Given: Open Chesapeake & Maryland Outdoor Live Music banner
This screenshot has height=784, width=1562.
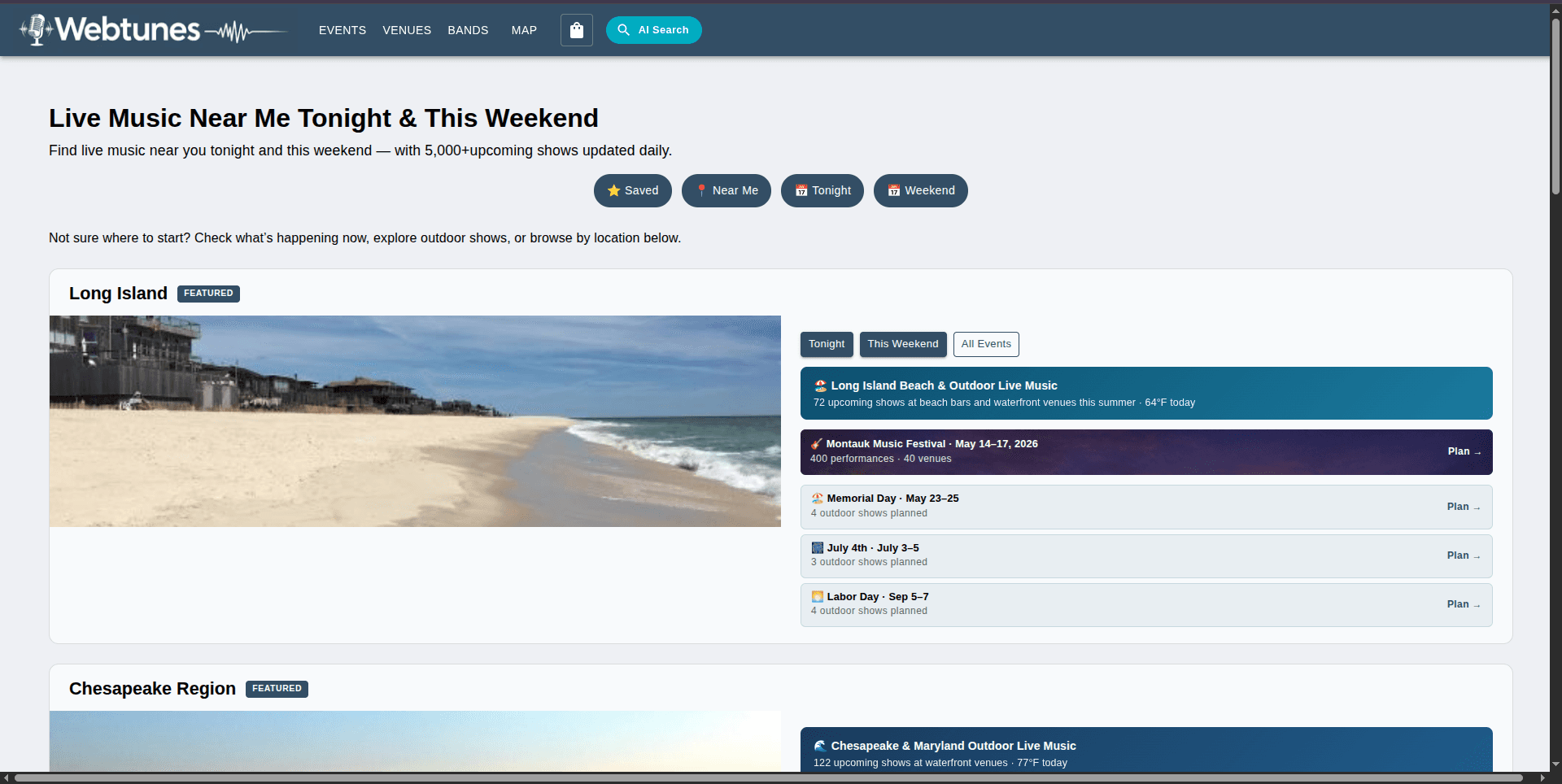Looking at the screenshot, I should coord(1146,749).
